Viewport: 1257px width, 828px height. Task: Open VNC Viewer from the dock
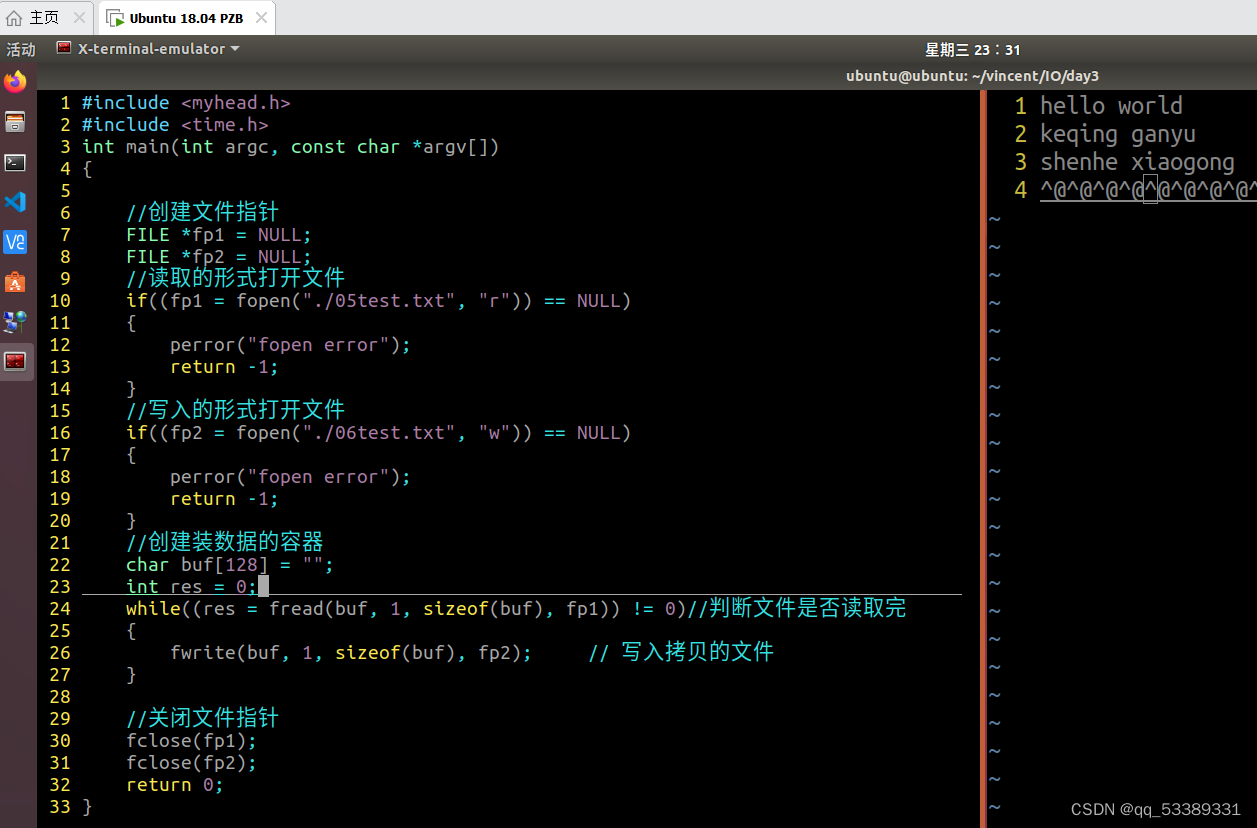pyautogui.click(x=15, y=242)
